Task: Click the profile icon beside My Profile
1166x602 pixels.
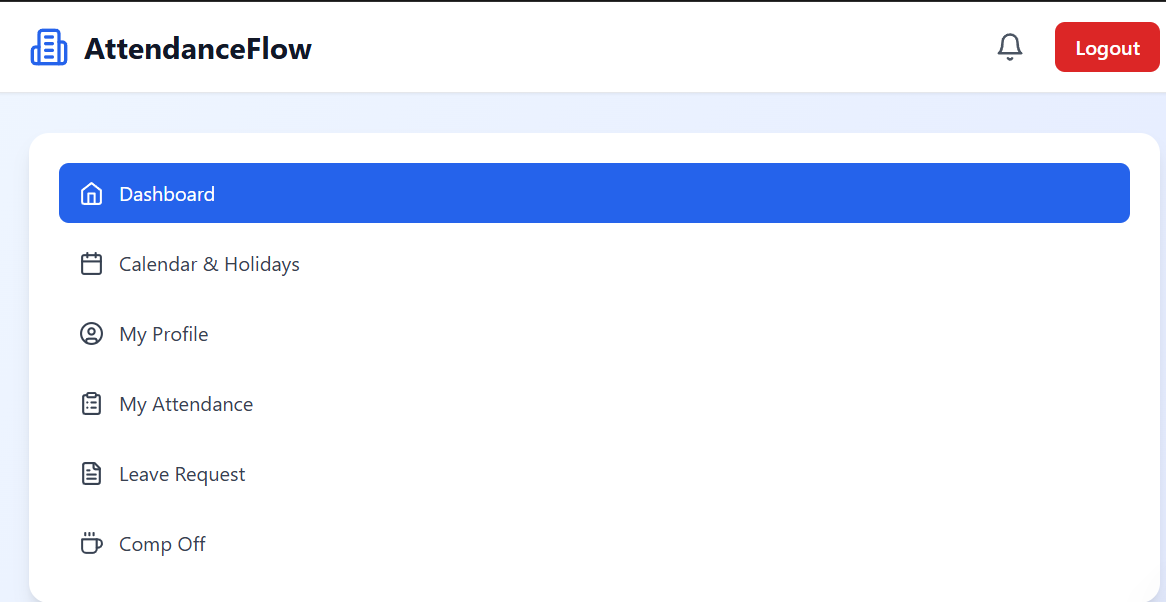Action: pyautogui.click(x=91, y=333)
